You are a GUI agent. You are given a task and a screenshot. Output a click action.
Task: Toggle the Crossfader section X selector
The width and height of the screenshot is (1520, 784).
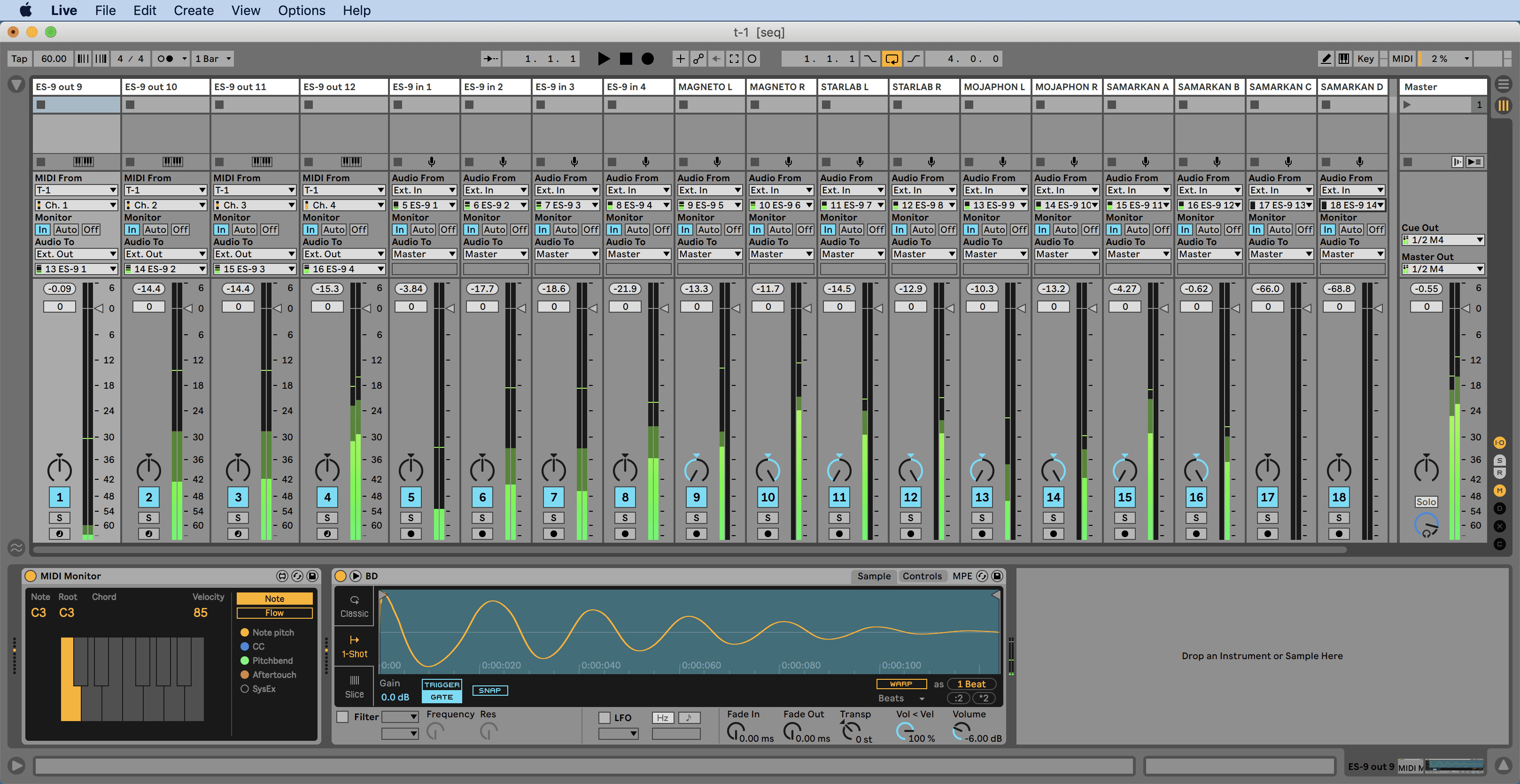click(x=1499, y=526)
